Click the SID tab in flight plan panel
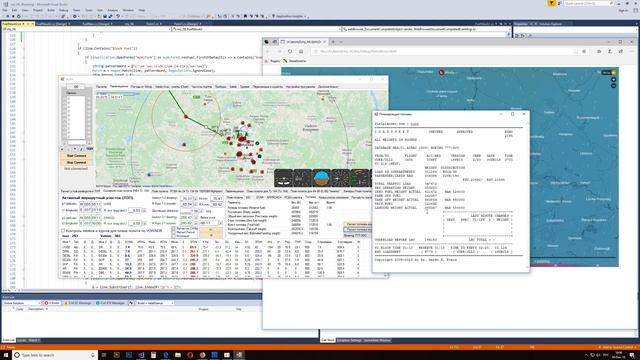Image resolution: width=640 pixels, height=360 pixels. (248, 197)
